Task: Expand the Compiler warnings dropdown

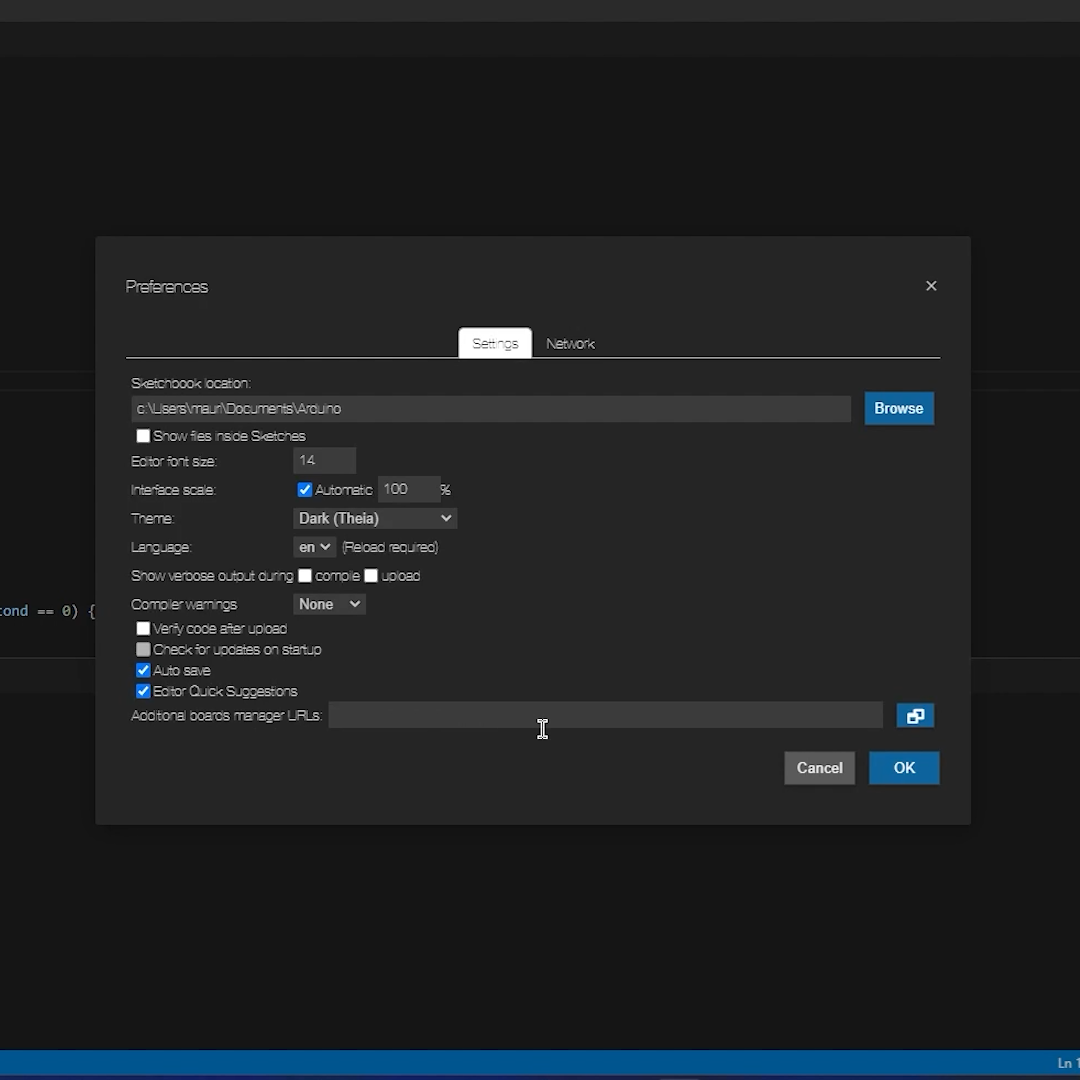Action: coord(329,604)
